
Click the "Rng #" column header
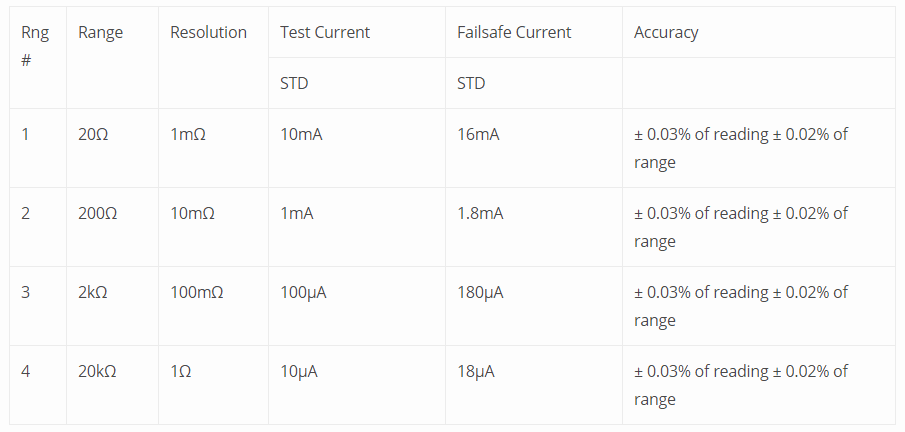click(35, 46)
